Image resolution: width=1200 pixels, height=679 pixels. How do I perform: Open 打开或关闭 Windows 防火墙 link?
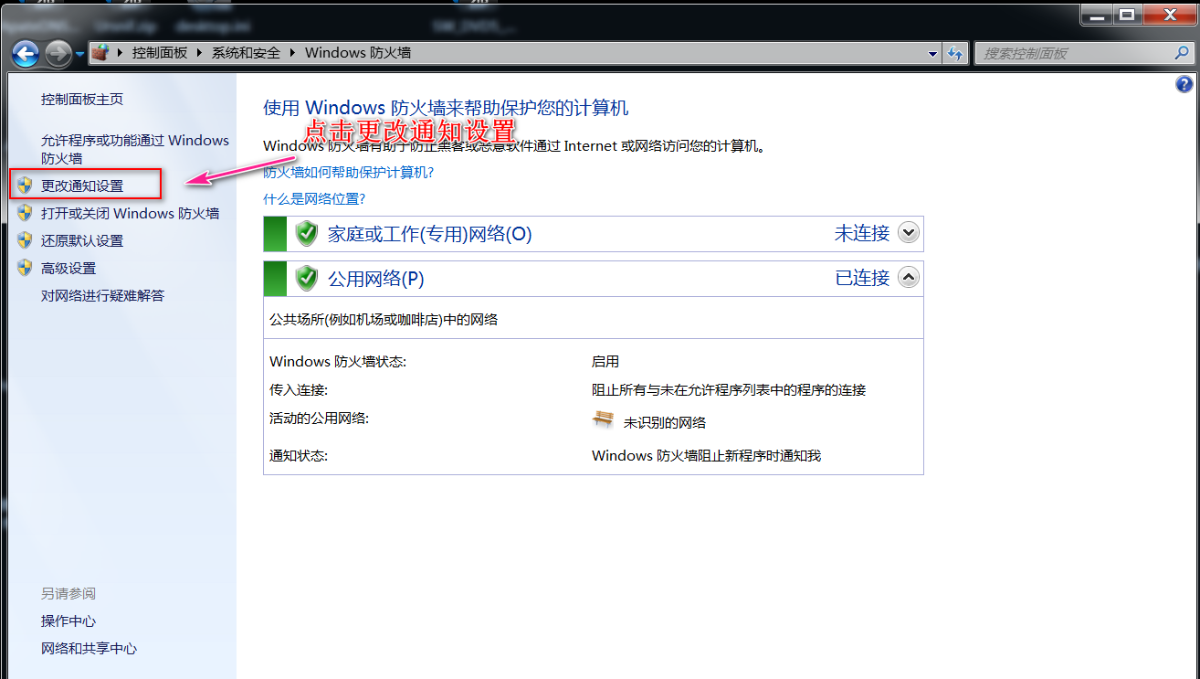pyautogui.click(x=130, y=213)
